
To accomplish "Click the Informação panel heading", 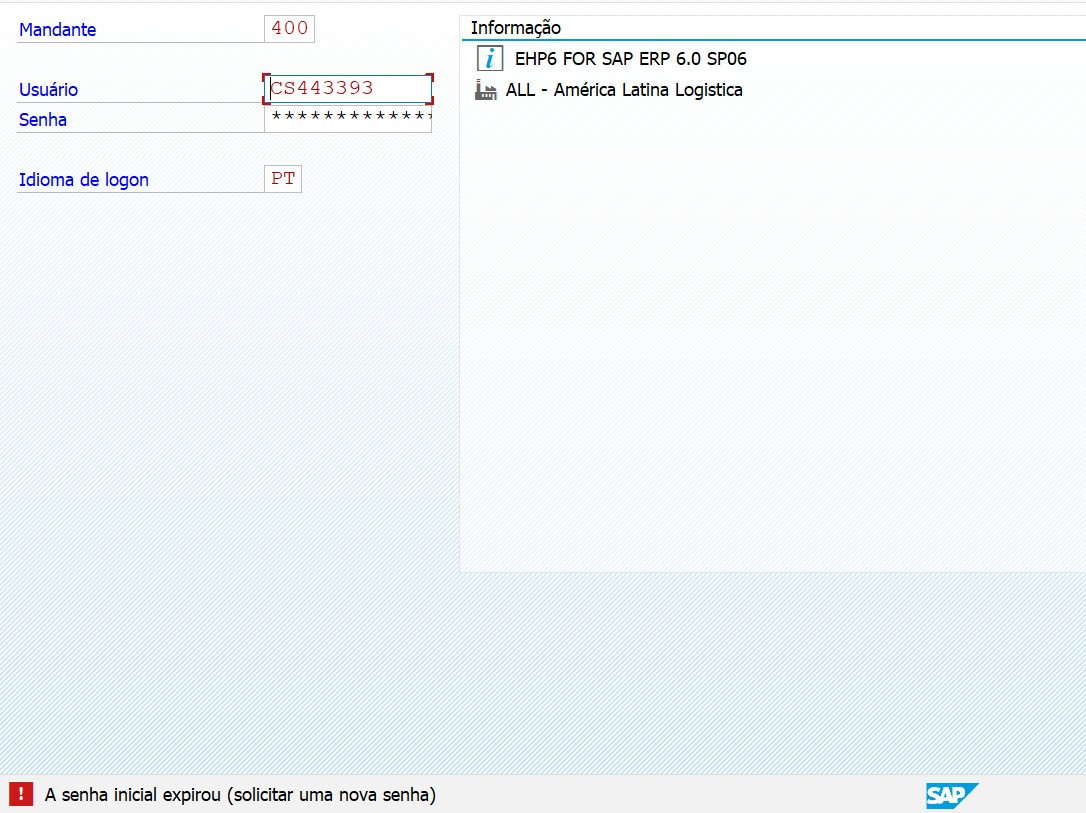I will (x=516, y=28).
